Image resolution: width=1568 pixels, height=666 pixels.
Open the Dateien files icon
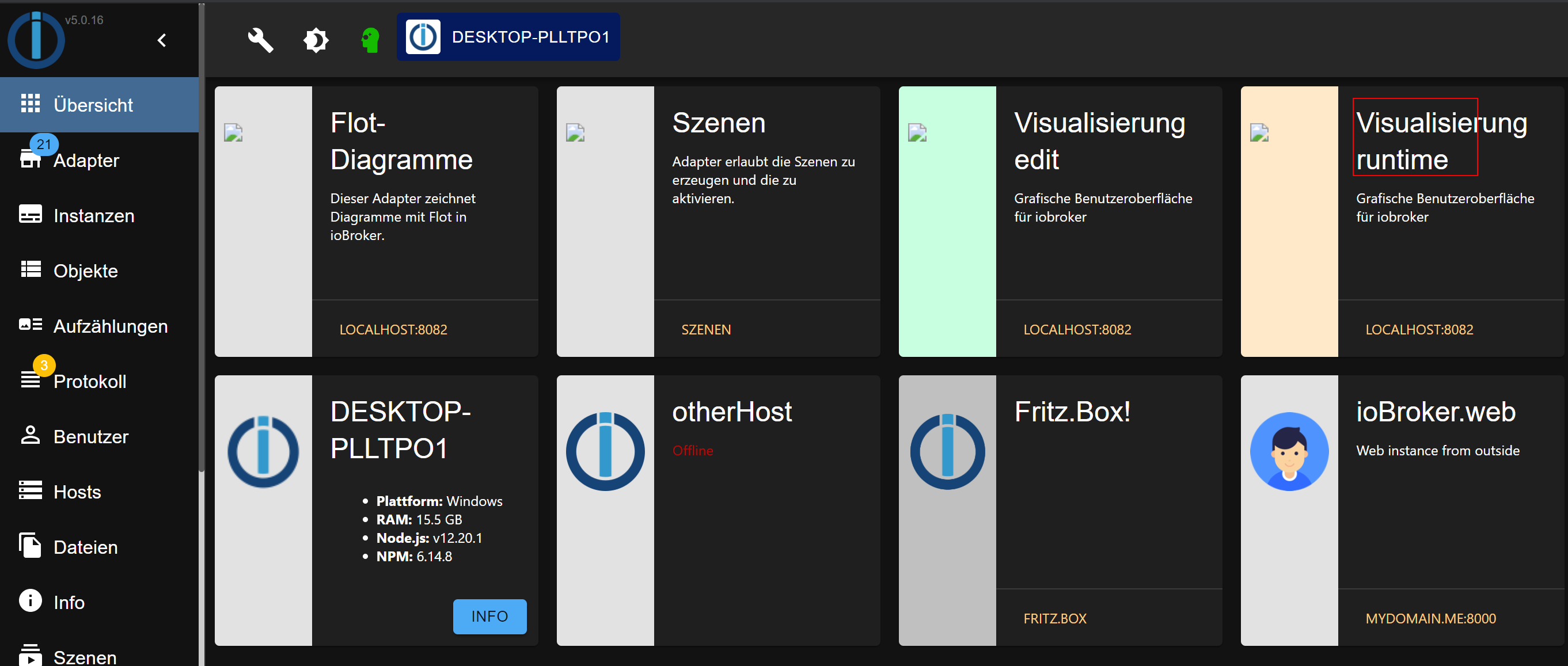(31, 546)
